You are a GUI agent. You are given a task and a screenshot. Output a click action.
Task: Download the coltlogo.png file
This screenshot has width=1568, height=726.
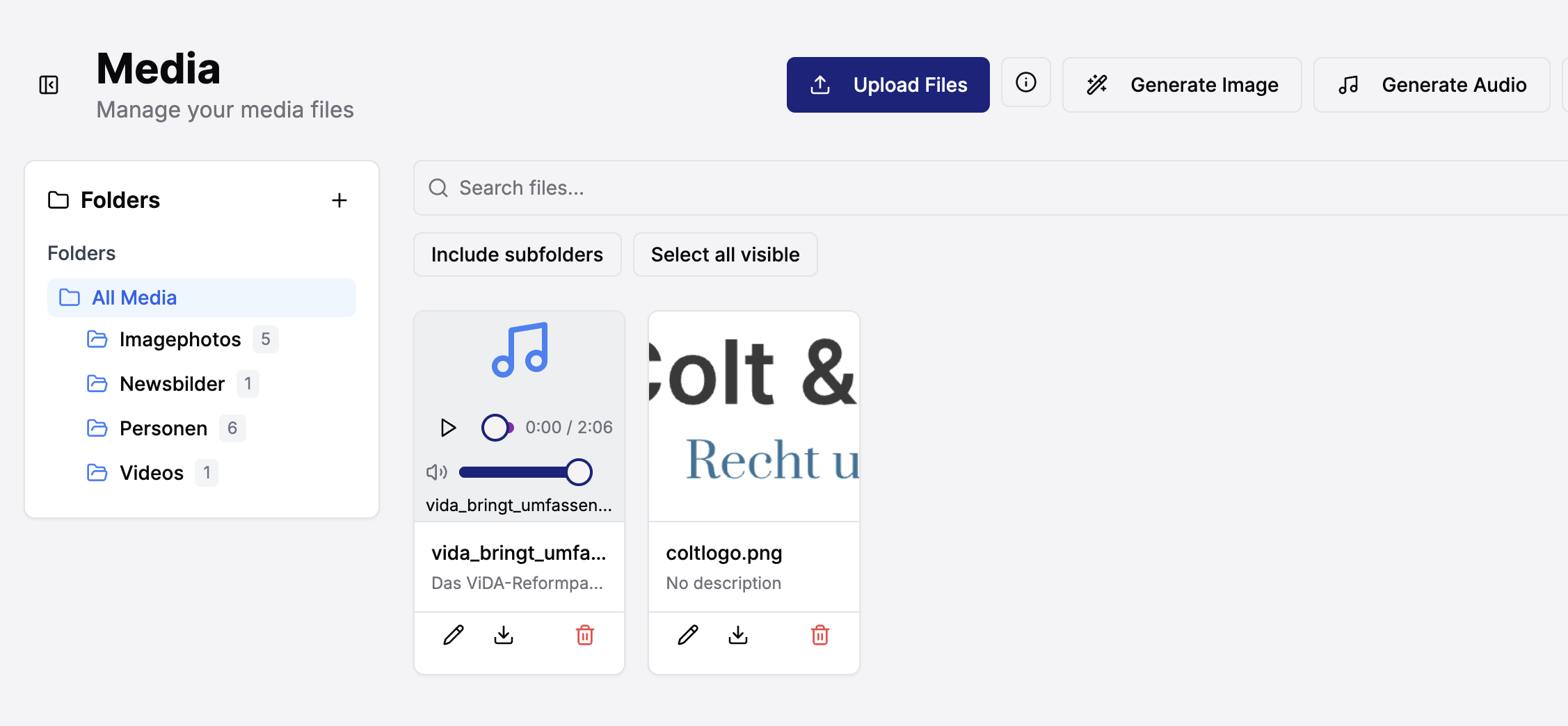pos(738,635)
